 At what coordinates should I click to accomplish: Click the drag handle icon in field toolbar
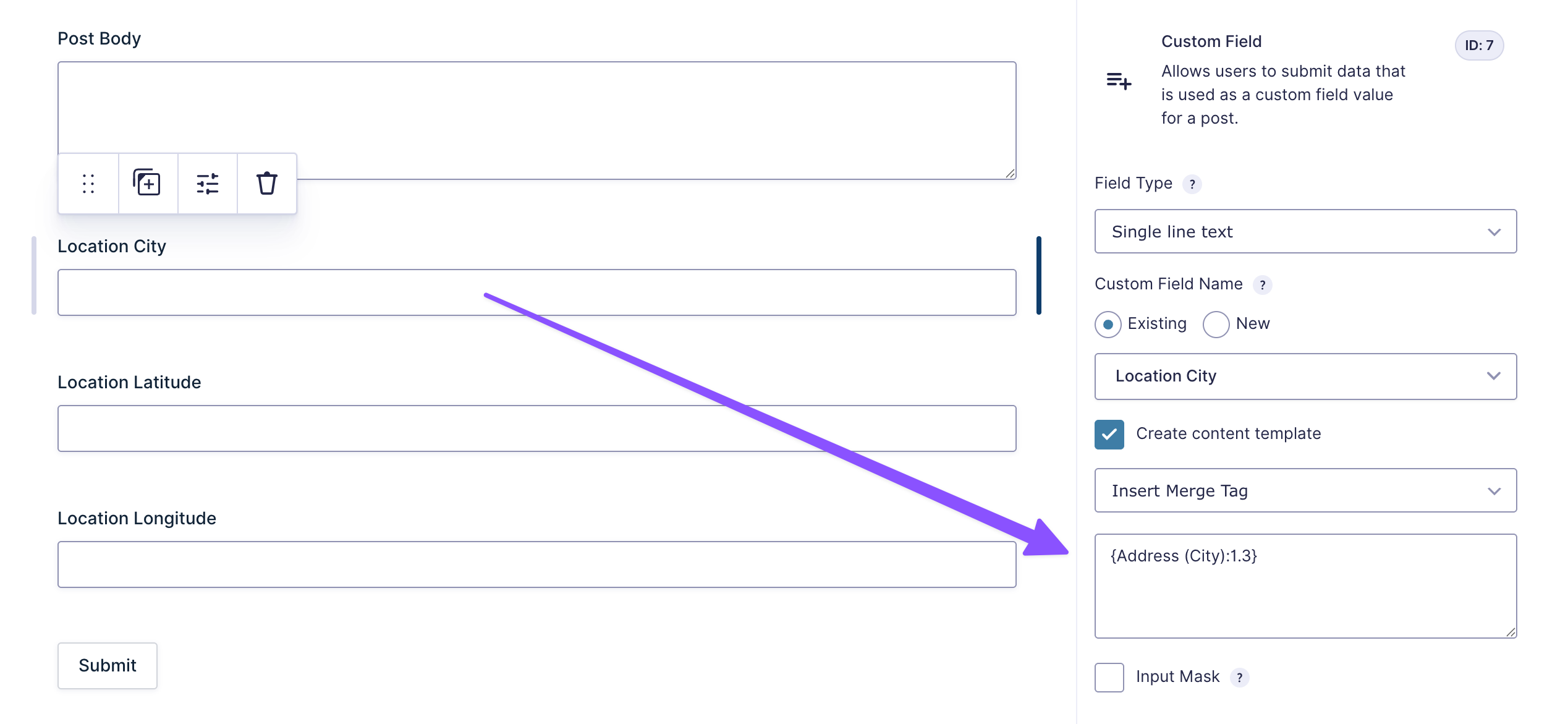pyautogui.click(x=88, y=184)
